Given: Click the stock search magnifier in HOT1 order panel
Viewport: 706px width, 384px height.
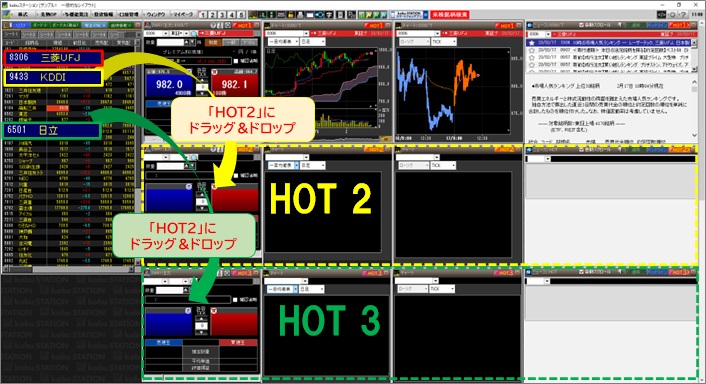Looking at the screenshot, I should (x=194, y=33).
